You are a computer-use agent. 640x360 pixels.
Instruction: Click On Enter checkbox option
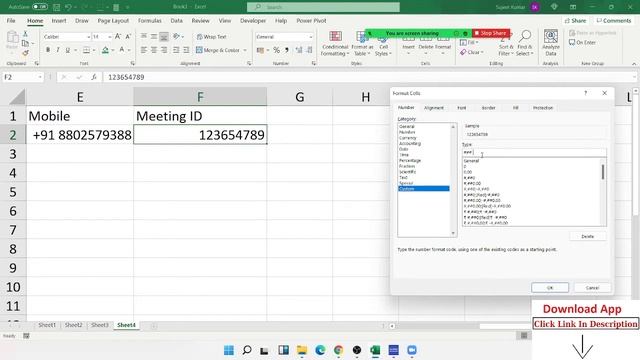pyautogui.click(x=582, y=42)
